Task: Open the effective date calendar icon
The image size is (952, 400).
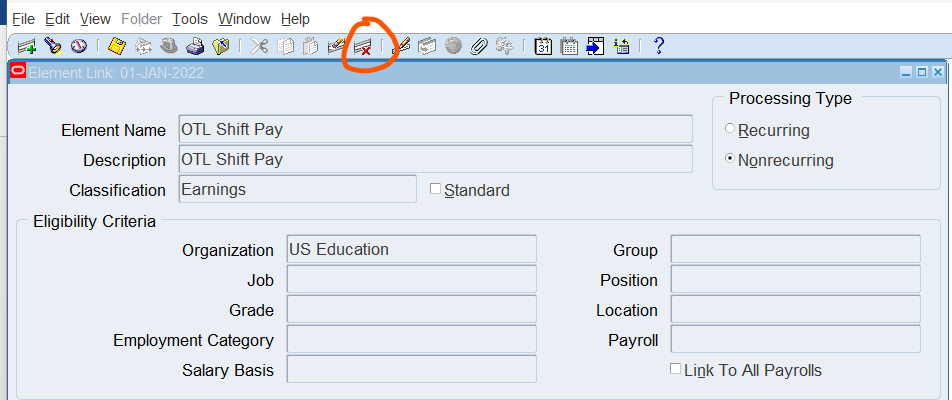Action: [x=543, y=46]
